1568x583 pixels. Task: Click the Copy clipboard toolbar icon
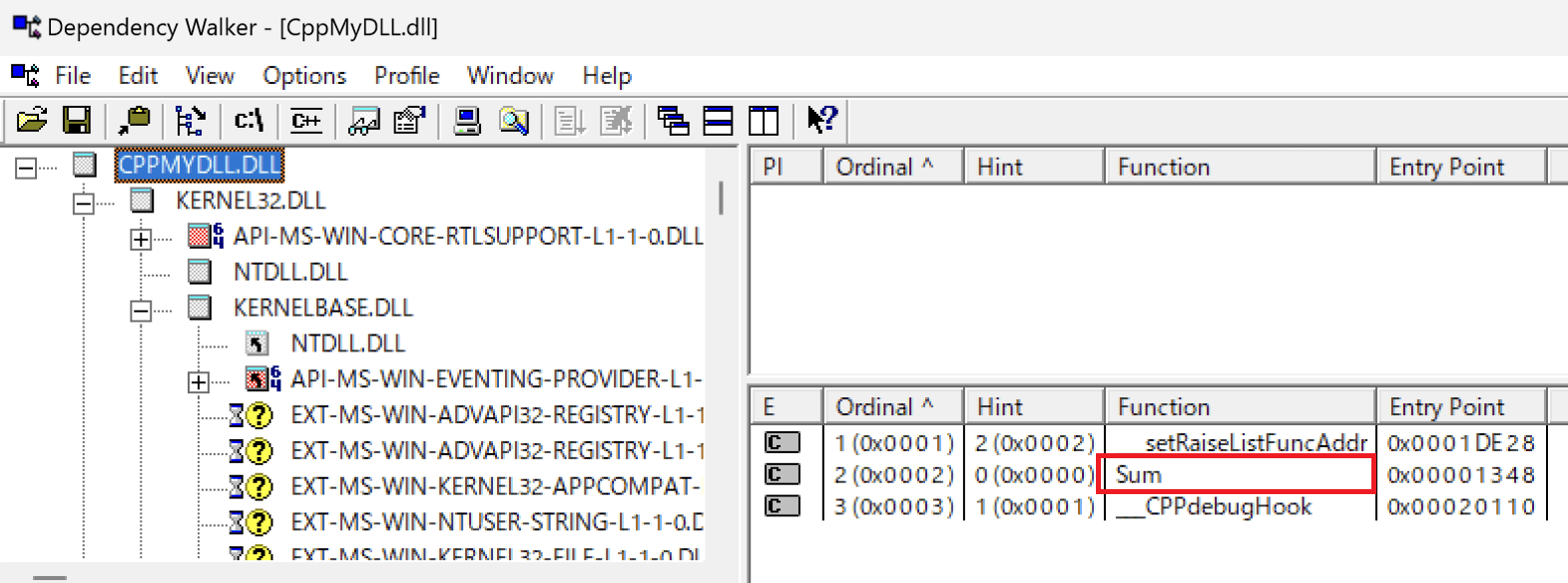134,121
